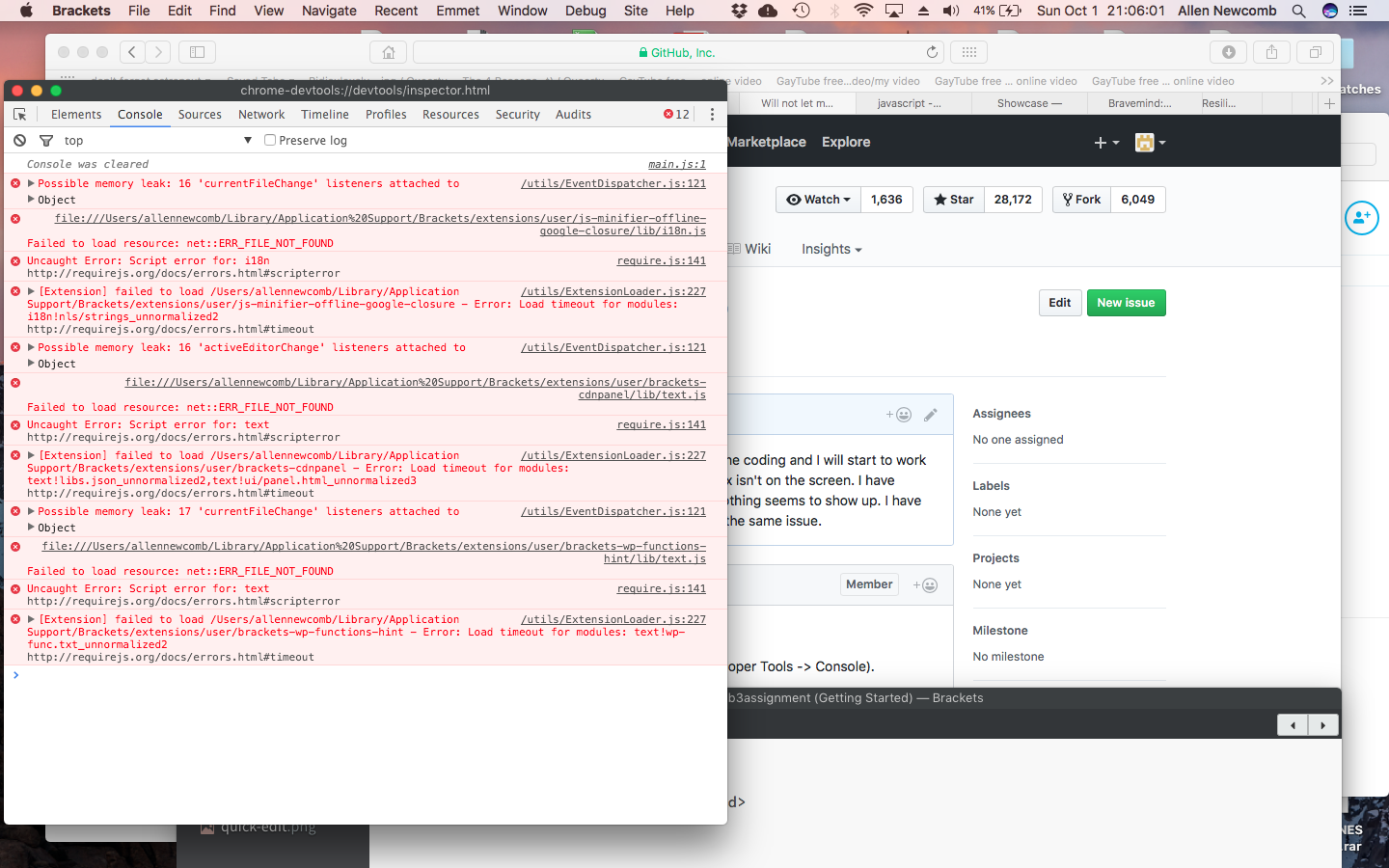Click the red error count badge
Viewport: 1389px width, 868px height.
click(x=675, y=114)
